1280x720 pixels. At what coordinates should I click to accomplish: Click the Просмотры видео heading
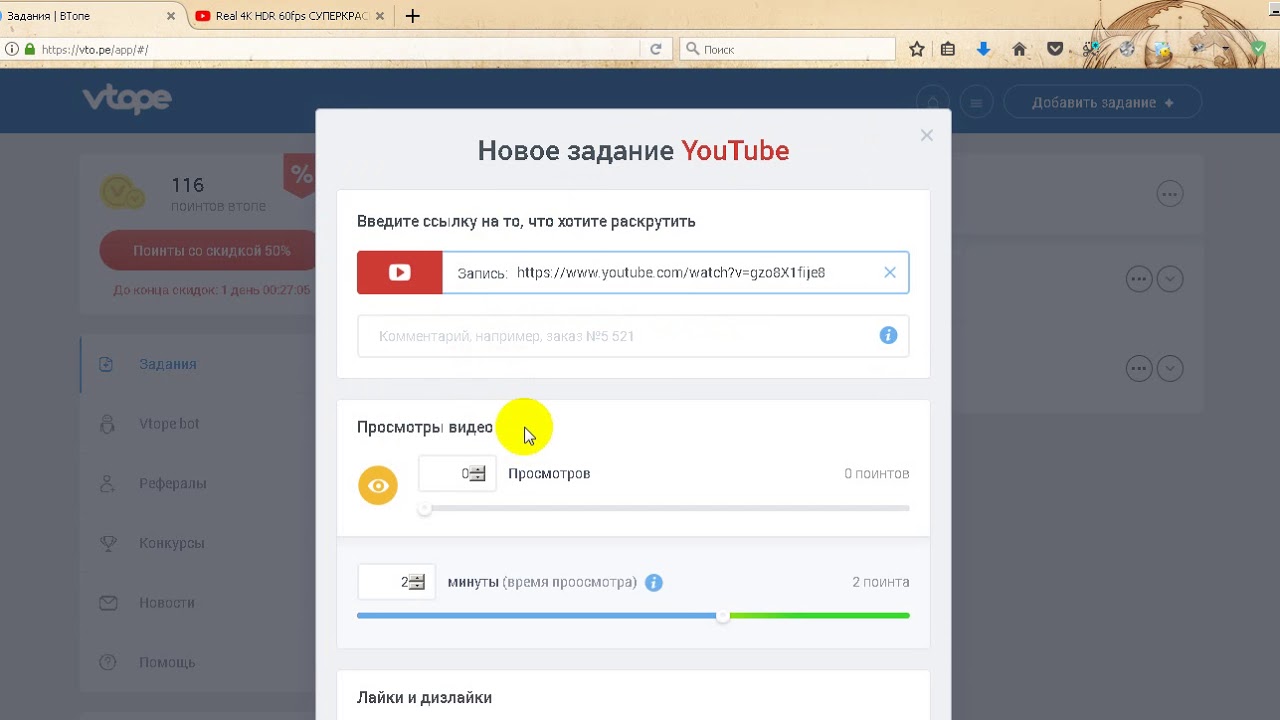[425, 427]
